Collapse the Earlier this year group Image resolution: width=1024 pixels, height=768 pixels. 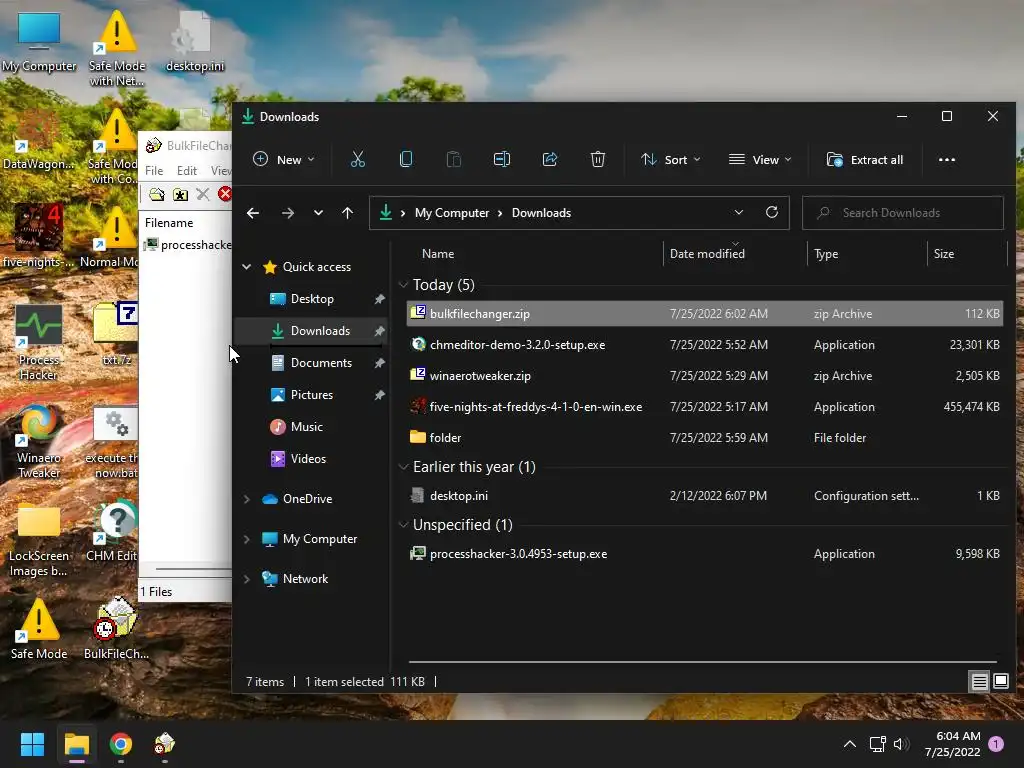click(403, 467)
